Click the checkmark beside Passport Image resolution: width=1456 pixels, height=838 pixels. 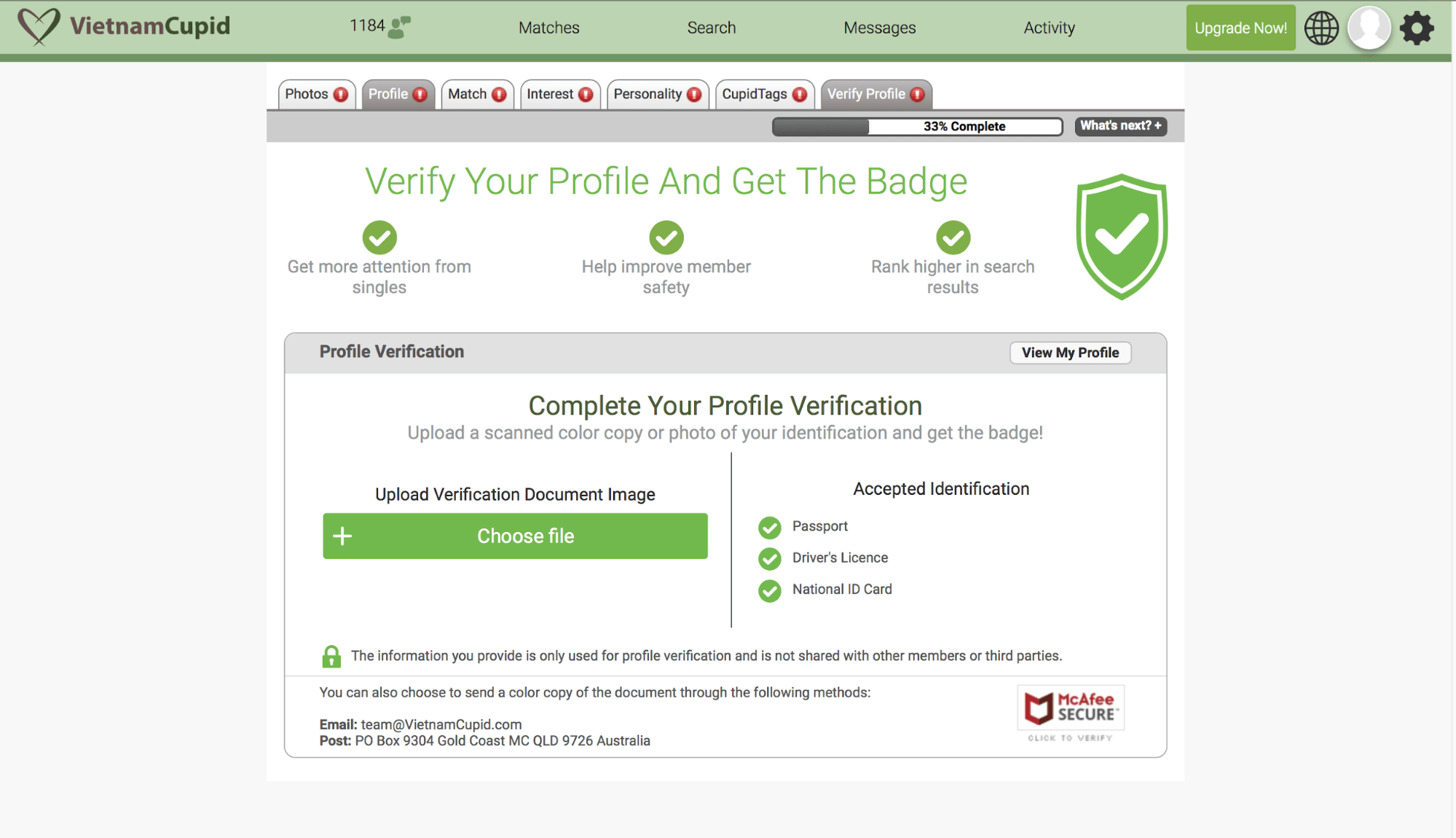[769, 528]
